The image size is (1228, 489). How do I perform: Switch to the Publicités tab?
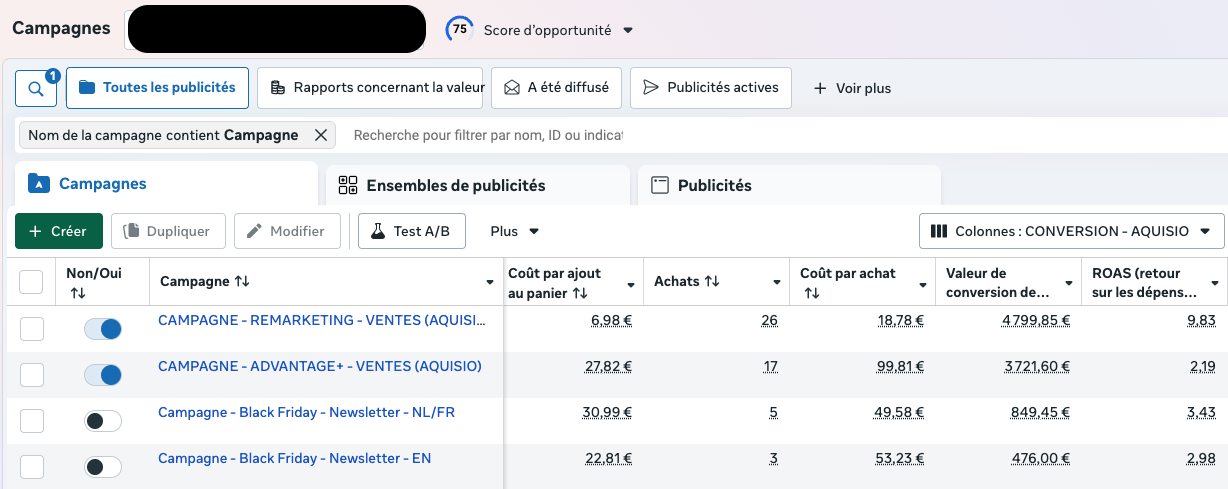coord(713,185)
